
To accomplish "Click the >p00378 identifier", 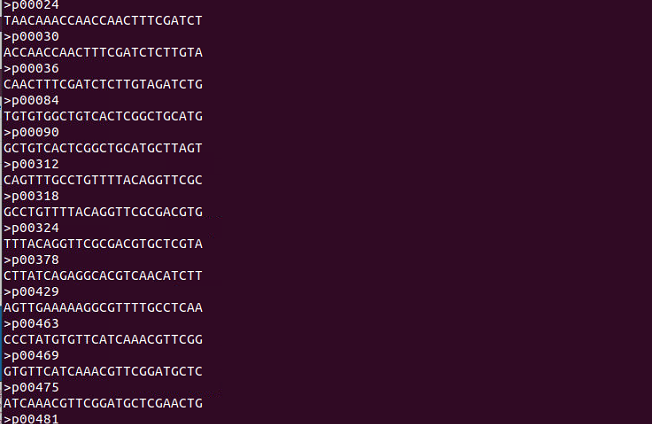I will click(31, 260).
